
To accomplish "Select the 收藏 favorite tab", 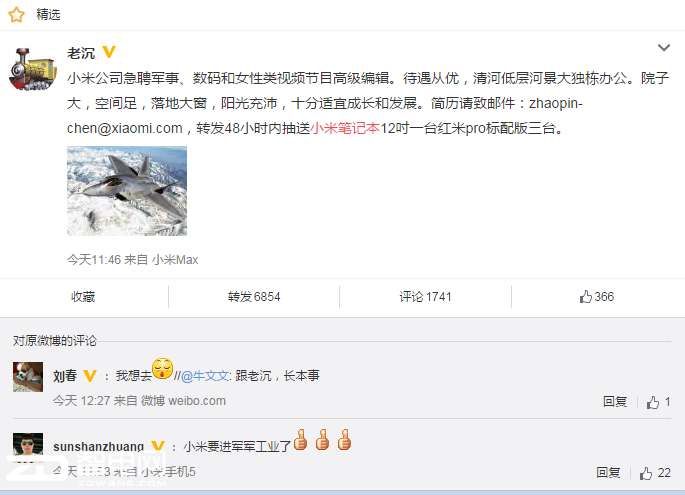I will pos(83,297).
